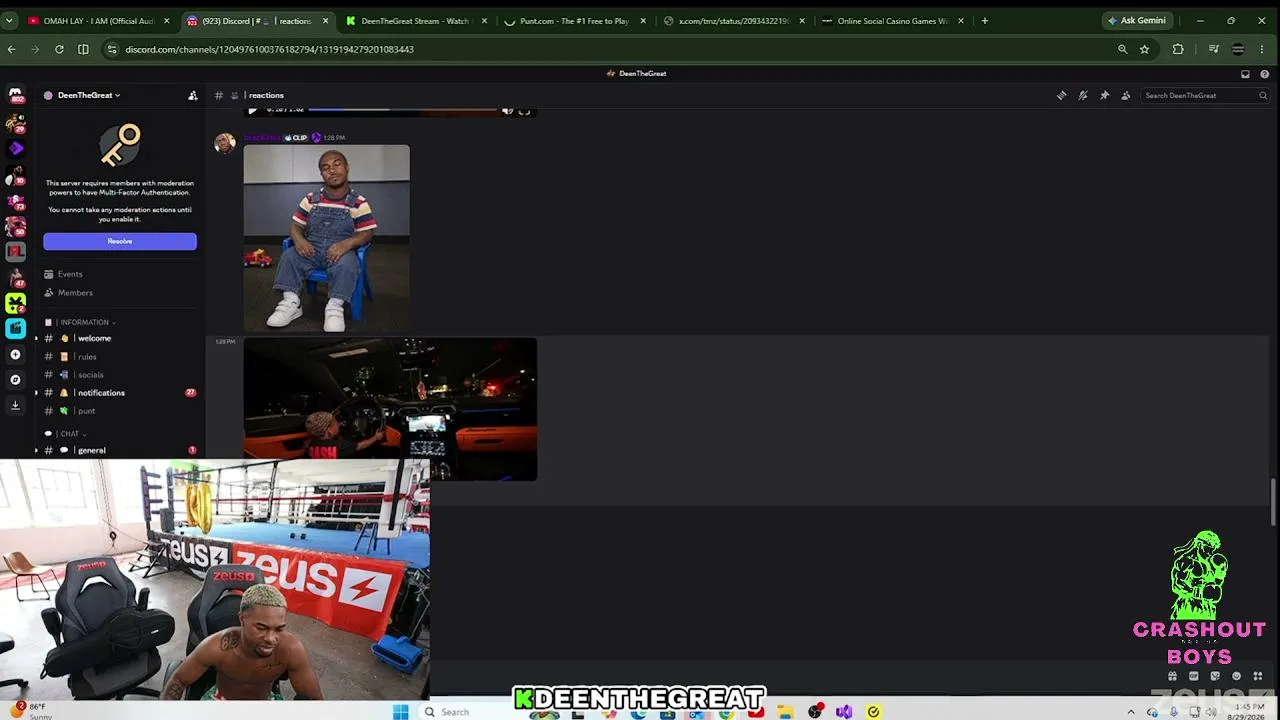Click browser reload button

coord(59,49)
